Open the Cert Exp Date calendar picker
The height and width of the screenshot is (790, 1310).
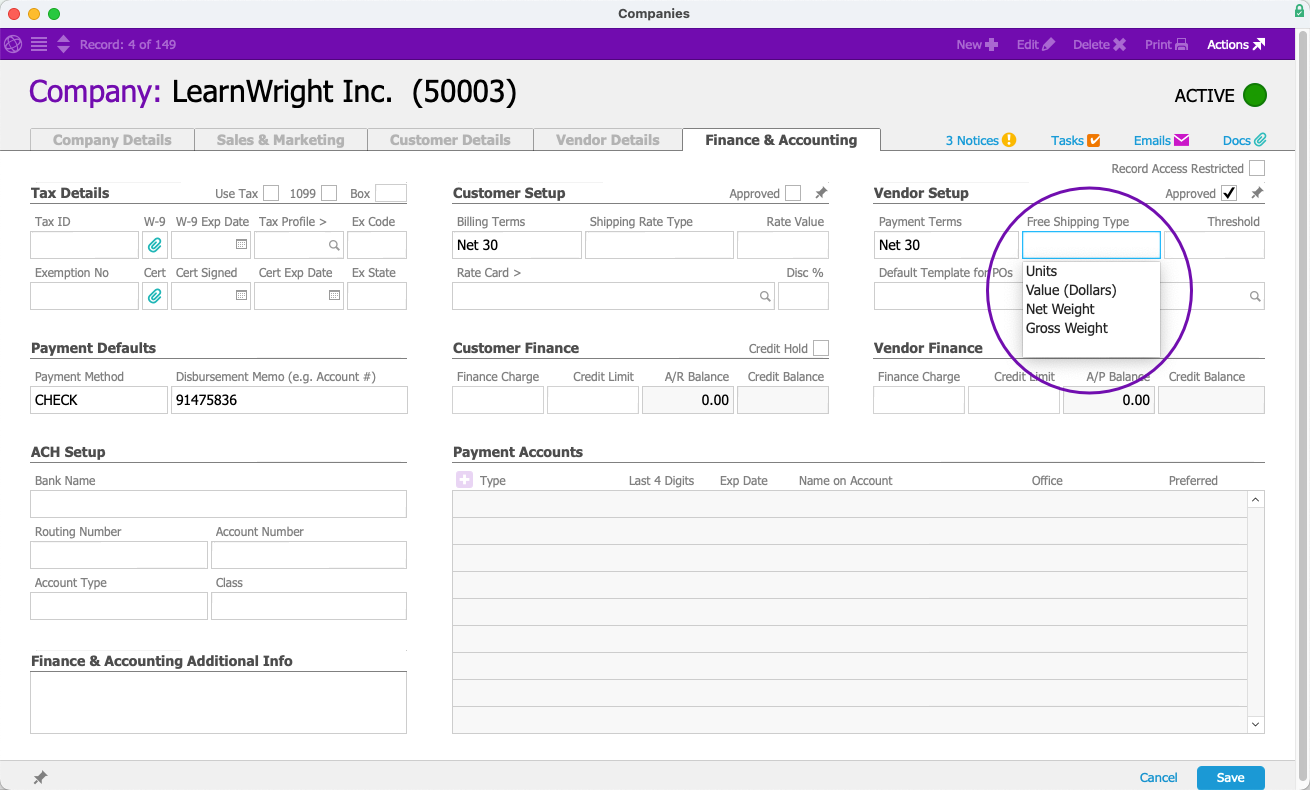pos(334,295)
